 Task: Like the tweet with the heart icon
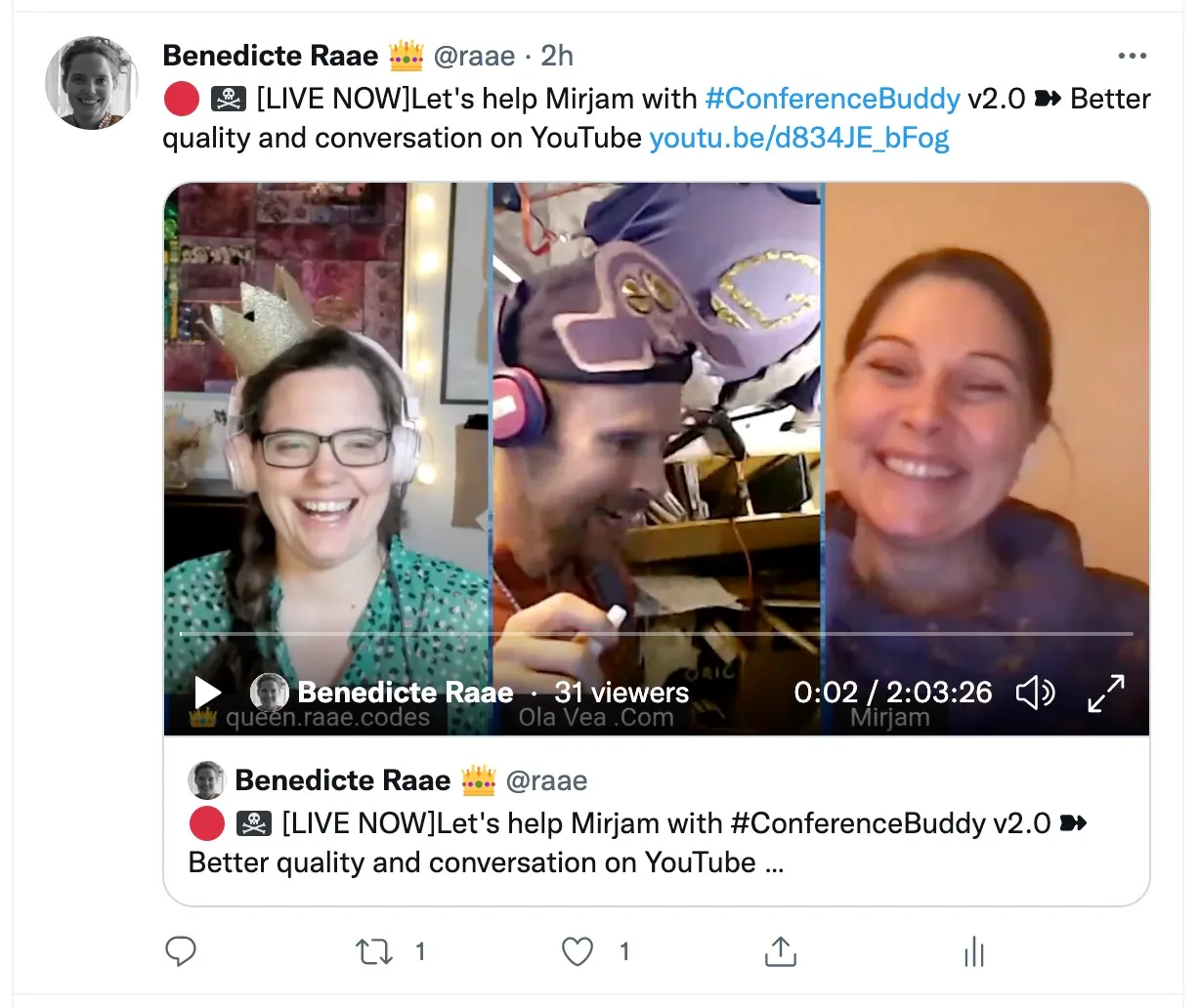[578, 951]
